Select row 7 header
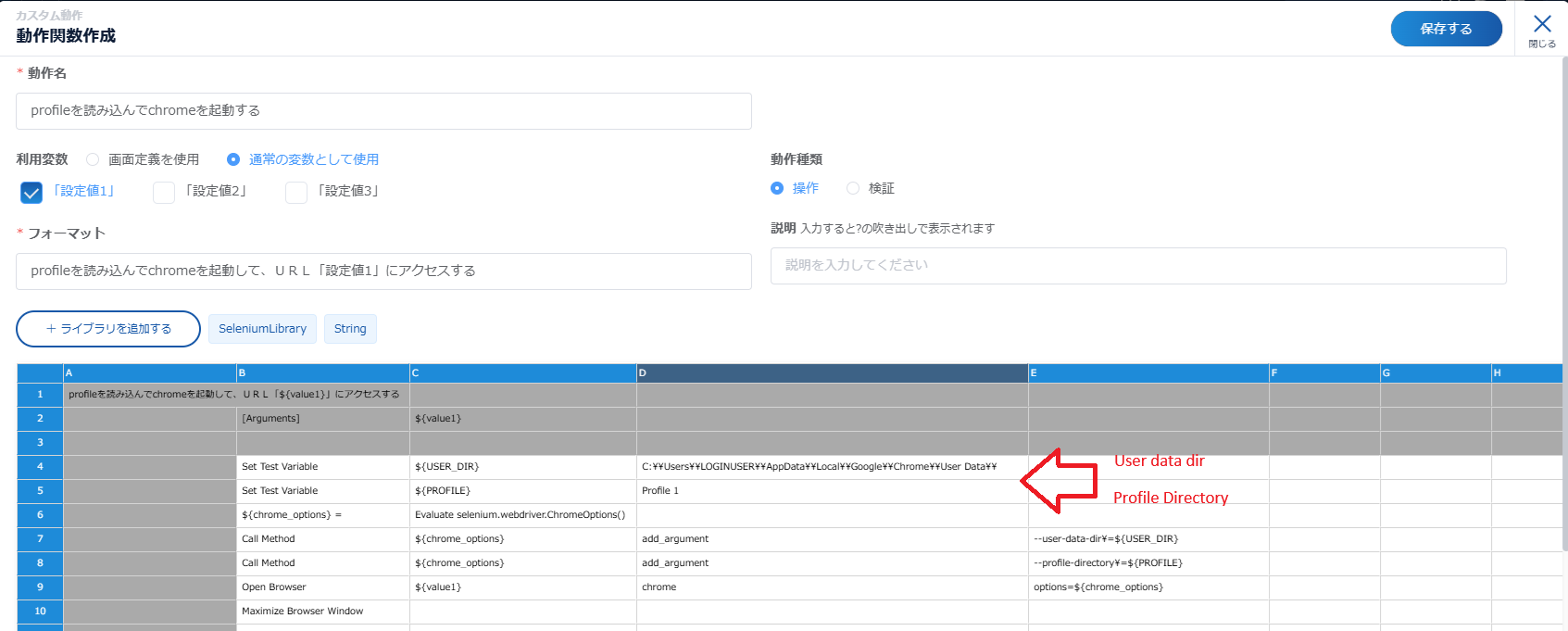This screenshot has width=1568, height=631. (x=40, y=539)
